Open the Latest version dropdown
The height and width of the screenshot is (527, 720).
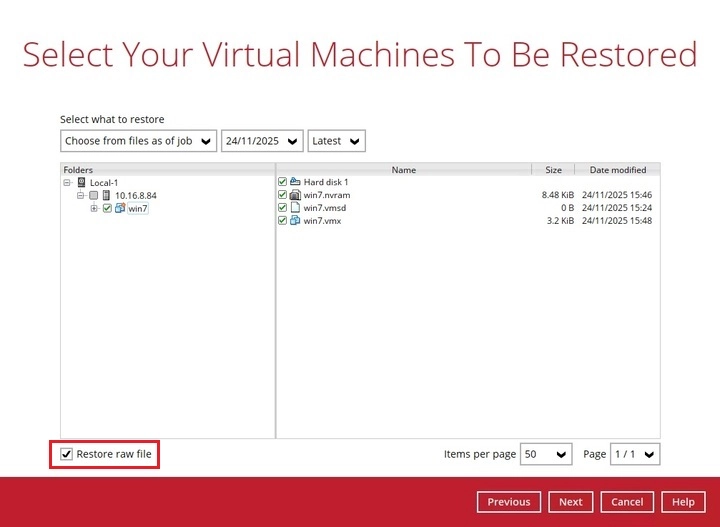tap(336, 141)
